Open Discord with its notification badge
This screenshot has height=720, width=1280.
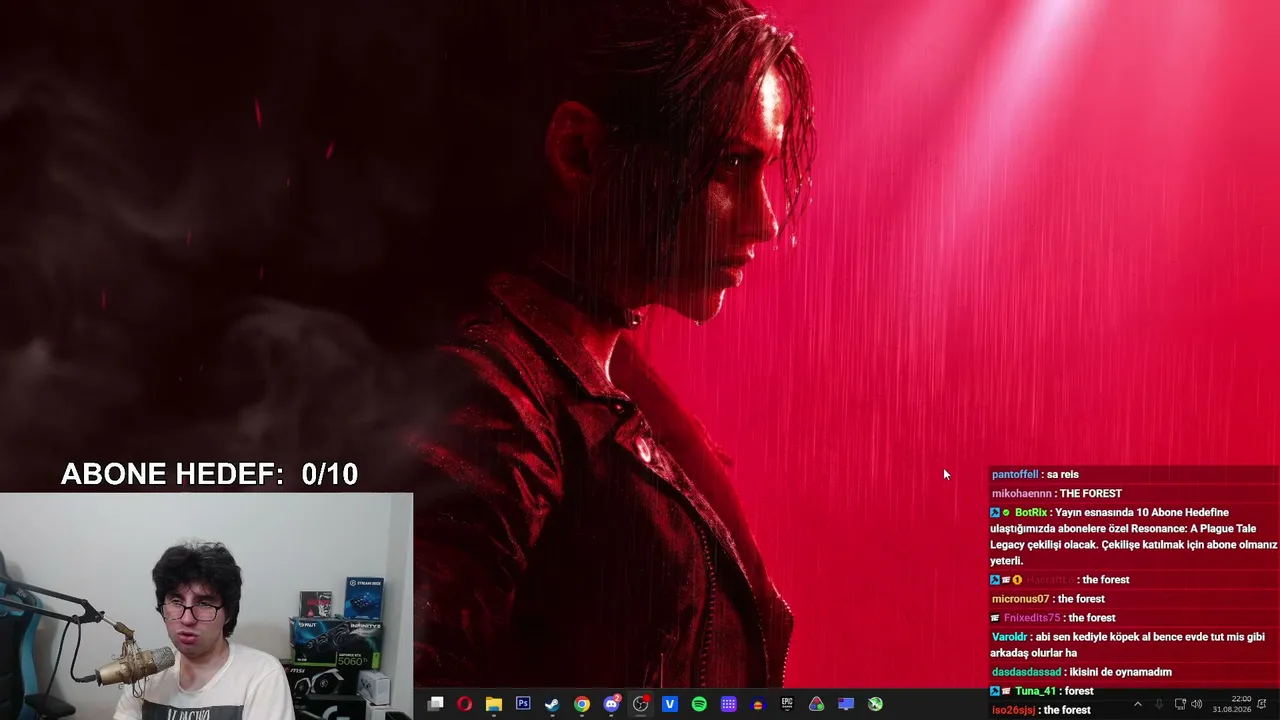pyautogui.click(x=612, y=703)
